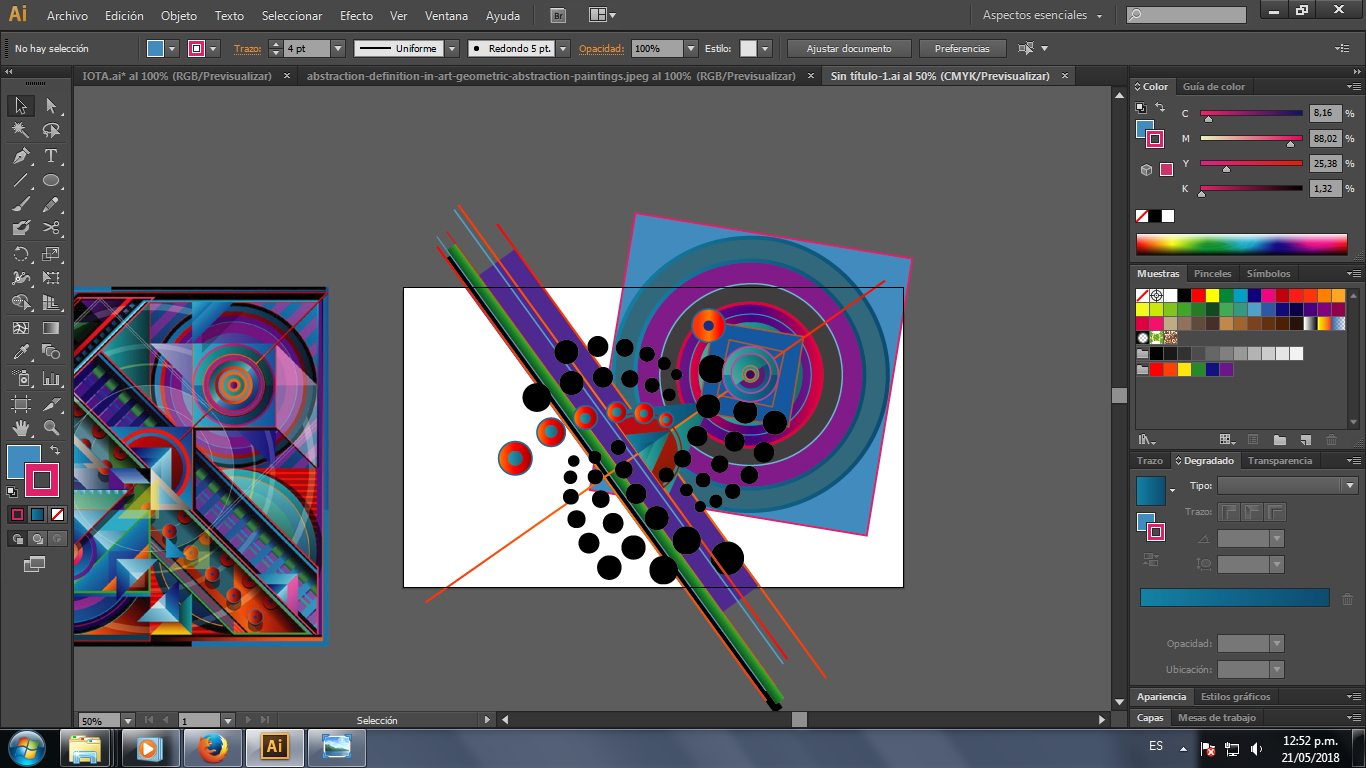Open the Objeto menu
The image size is (1366, 768).
(179, 16)
